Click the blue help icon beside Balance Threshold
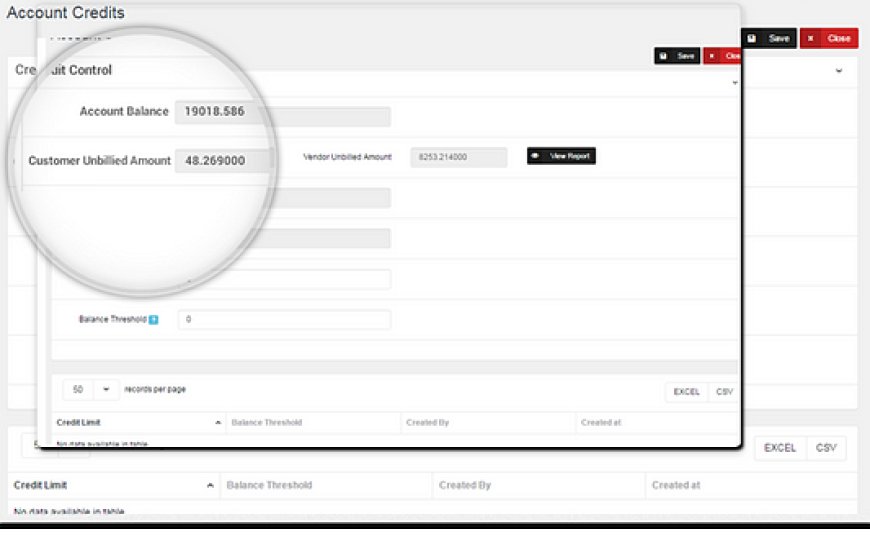The image size is (870, 540). (x=153, y=320)
